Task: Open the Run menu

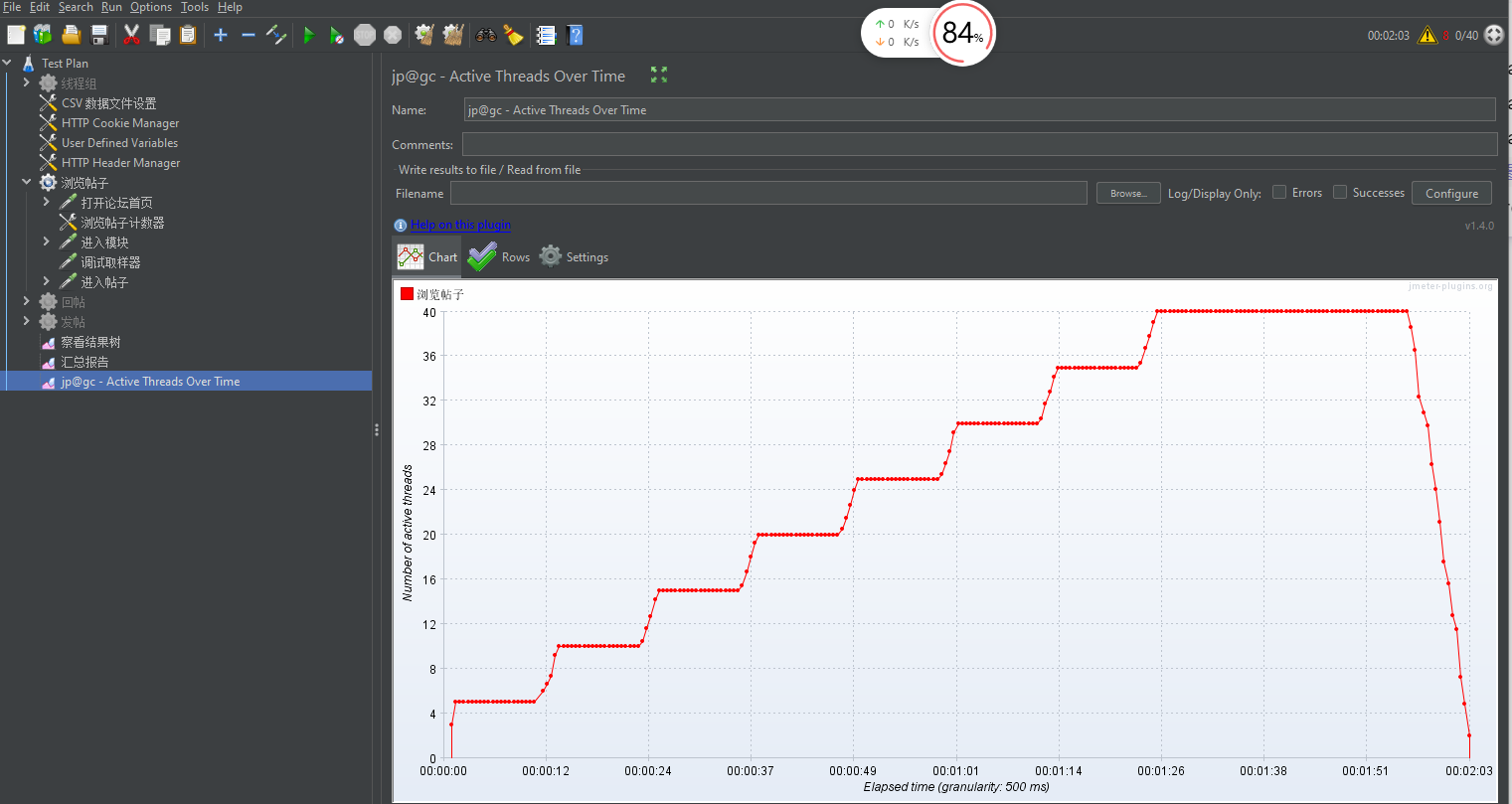Action: tap(112, 7)
